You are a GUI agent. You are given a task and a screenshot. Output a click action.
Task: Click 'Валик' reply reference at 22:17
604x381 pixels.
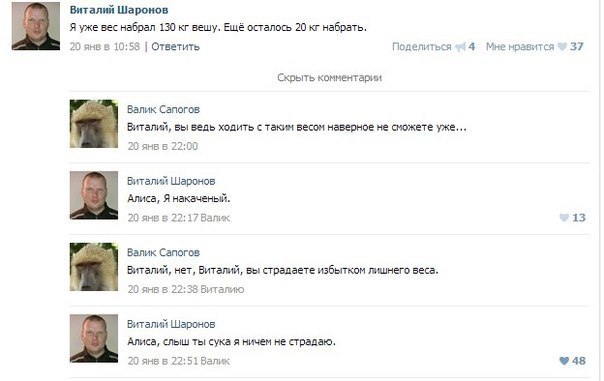pos(215,218)
